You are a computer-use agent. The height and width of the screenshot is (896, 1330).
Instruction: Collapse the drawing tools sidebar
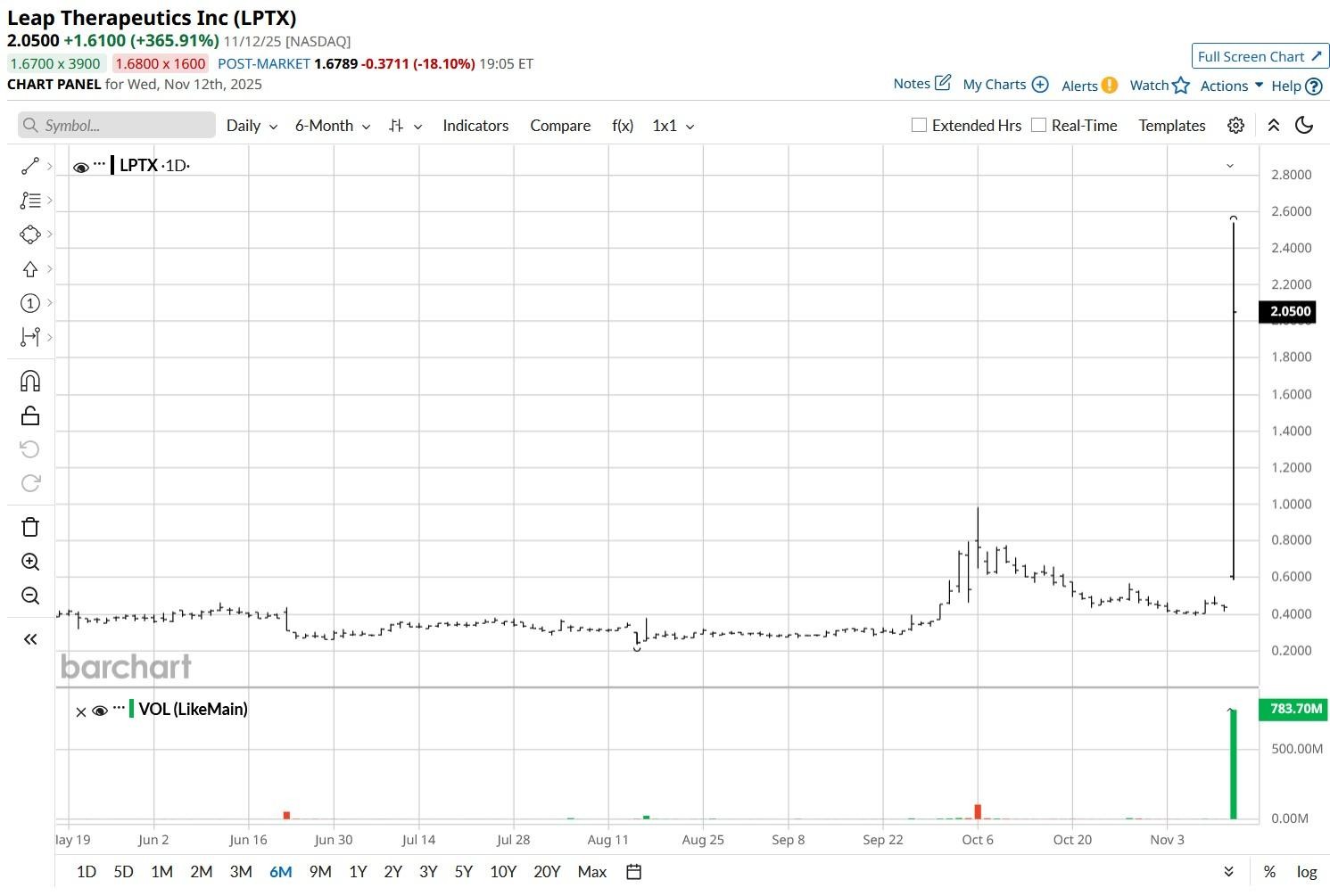pos(30,639)
